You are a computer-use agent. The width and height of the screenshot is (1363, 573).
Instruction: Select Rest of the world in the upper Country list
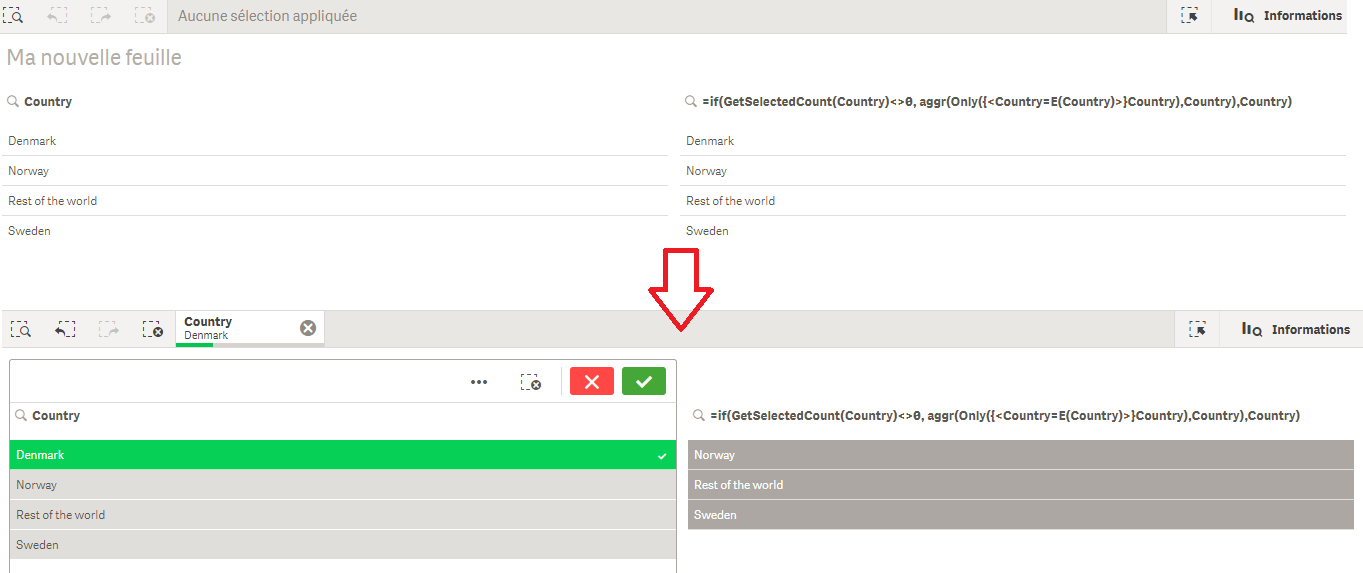pos(337,201)
